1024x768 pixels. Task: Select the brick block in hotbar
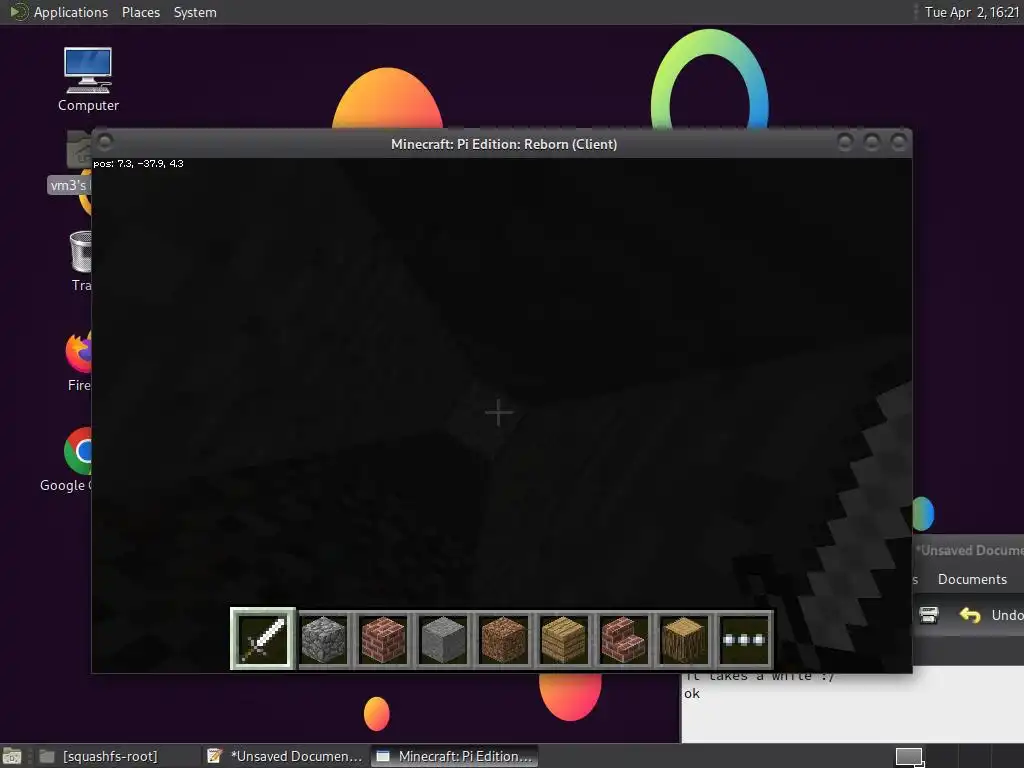383,639
